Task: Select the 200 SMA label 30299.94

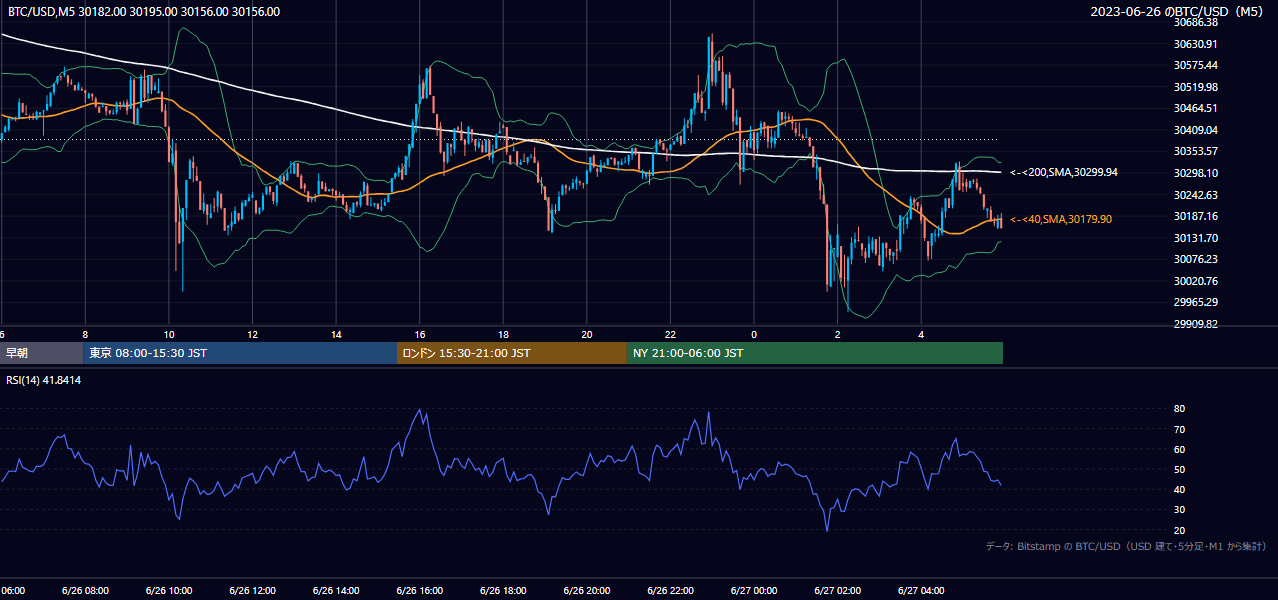Action: click(x=1063, y=172)
